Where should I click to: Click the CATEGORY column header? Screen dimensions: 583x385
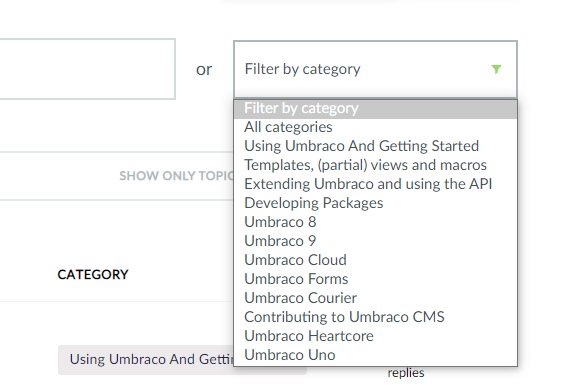coord(93,275)
